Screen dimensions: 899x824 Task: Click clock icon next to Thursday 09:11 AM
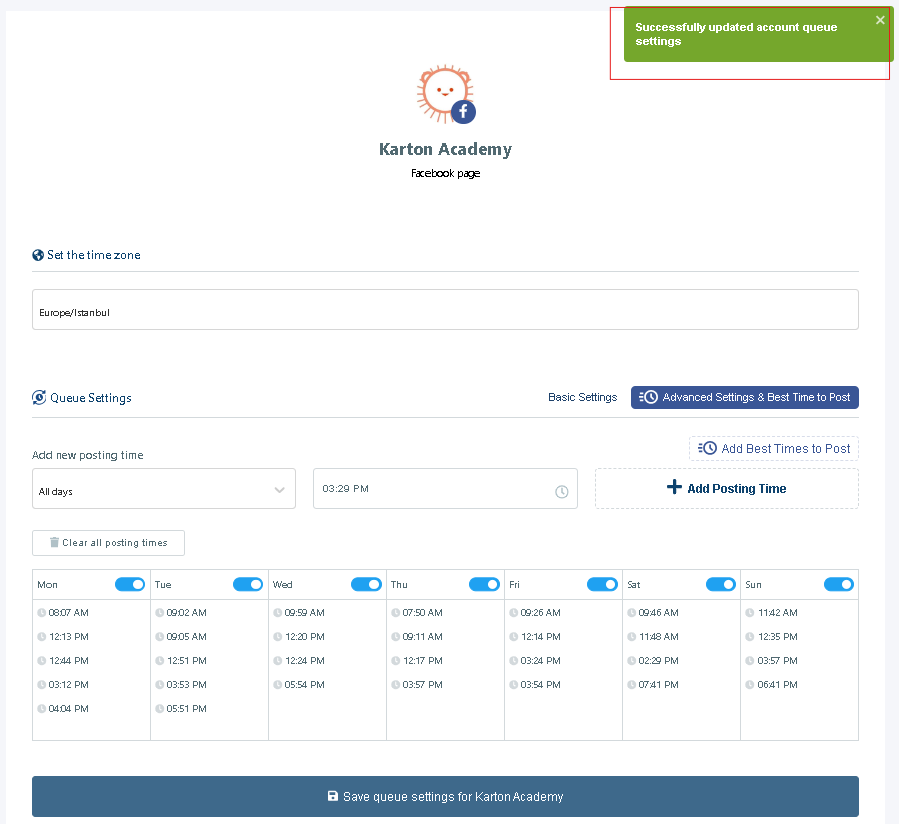pyautogui.click(x=396, y=636)
